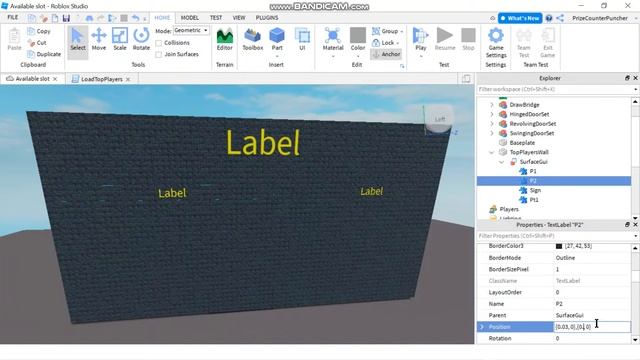Click the Save icon in quick access bar
Viewport: 640px width, 360px height.
coord(66,18)
